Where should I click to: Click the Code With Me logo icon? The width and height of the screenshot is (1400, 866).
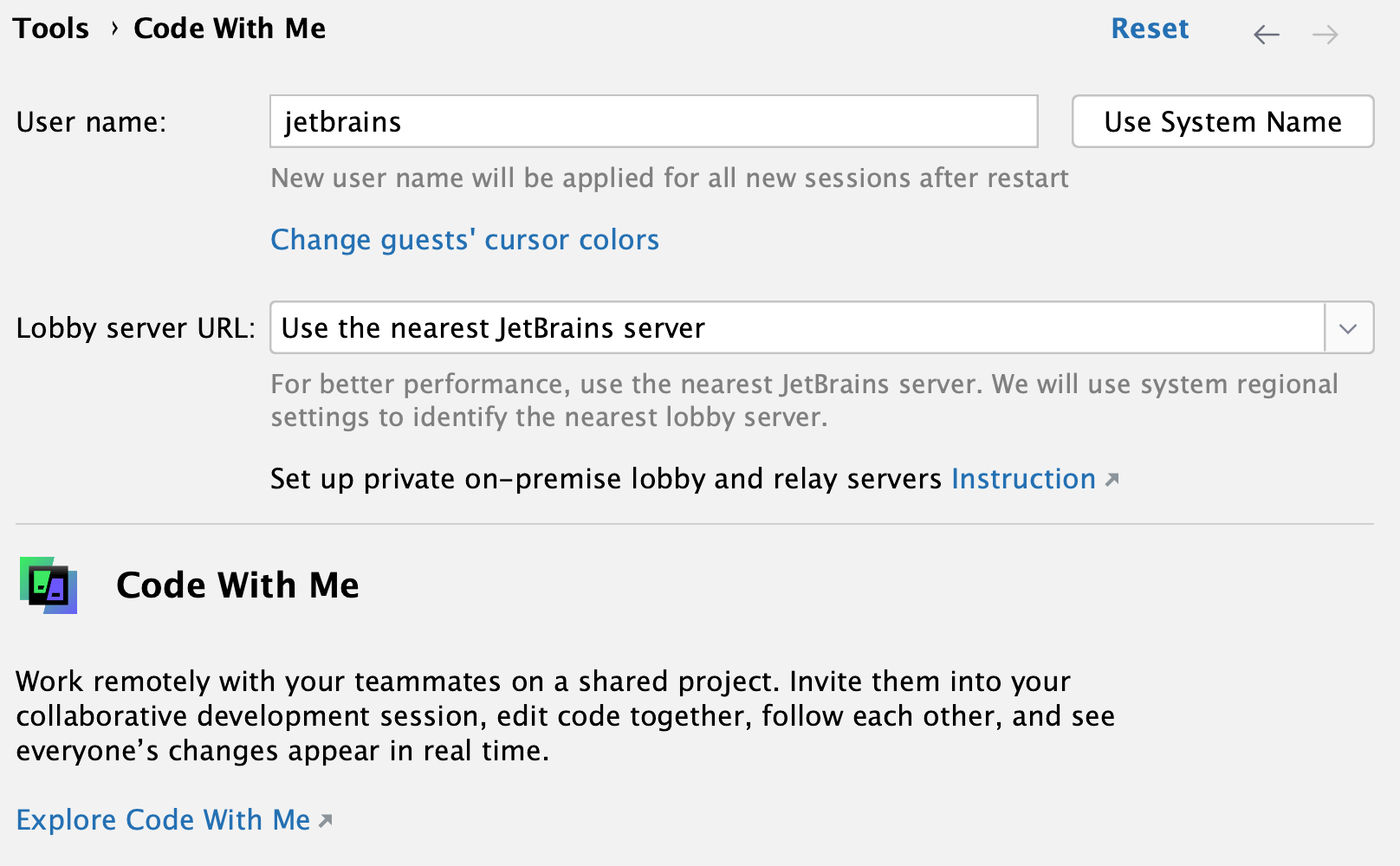[x=49, y=585]
